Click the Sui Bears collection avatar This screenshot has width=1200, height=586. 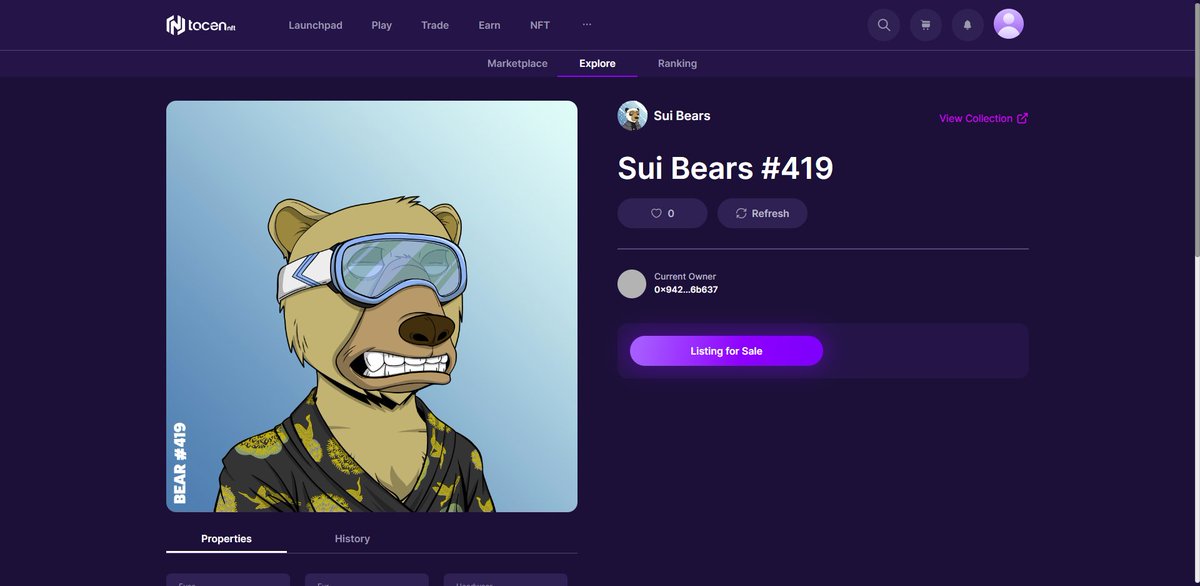click(632, 116)
